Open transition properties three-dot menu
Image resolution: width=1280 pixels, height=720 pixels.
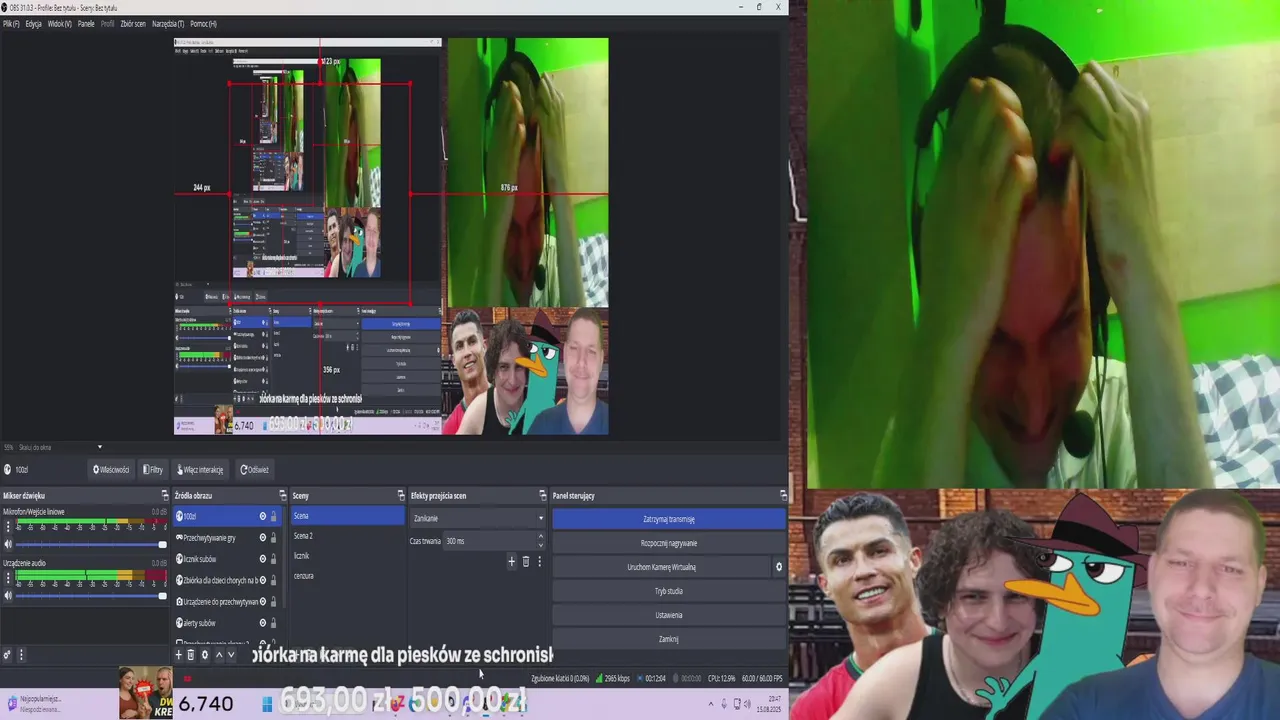pyautogui.click(x=540, y=562)
